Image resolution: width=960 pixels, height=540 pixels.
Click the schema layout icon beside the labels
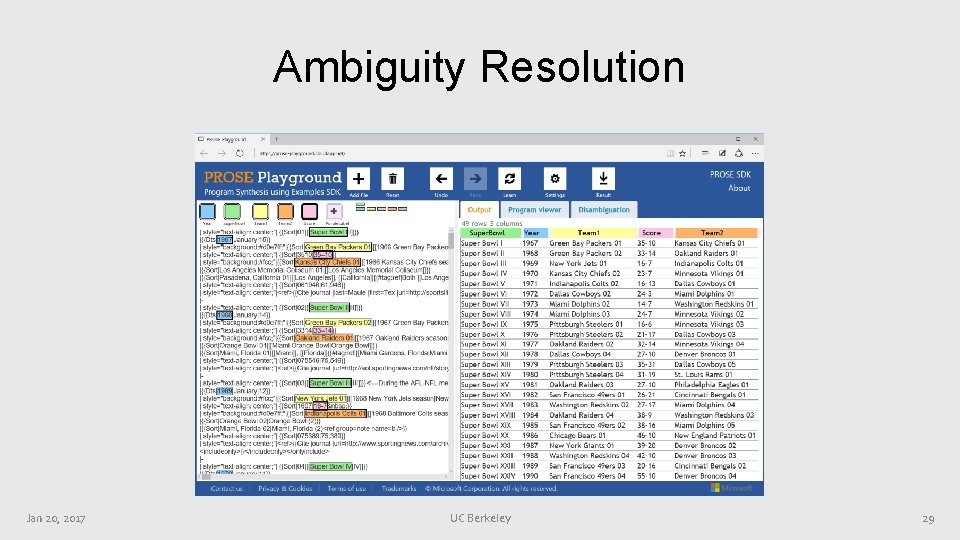tap(381, 208)
